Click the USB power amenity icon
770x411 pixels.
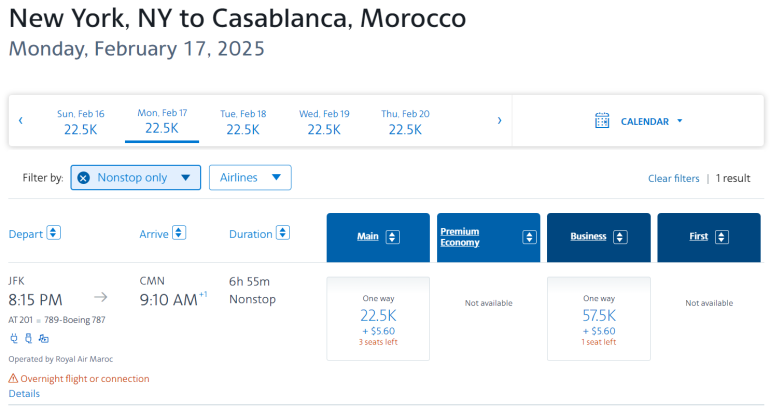click(28, 338)
